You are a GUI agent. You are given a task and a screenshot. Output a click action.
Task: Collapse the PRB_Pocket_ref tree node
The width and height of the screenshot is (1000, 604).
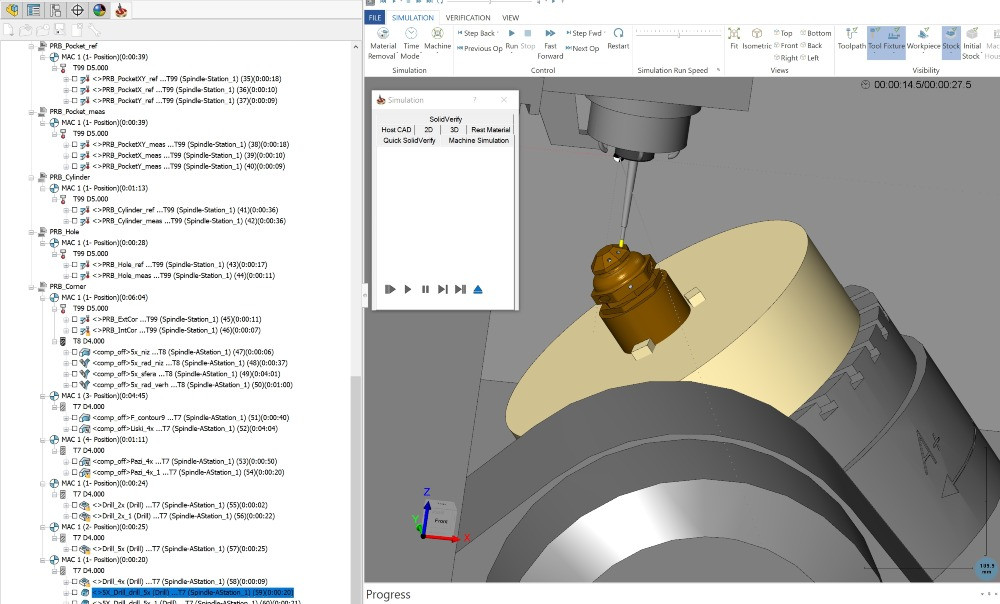[x=33, y=46]
